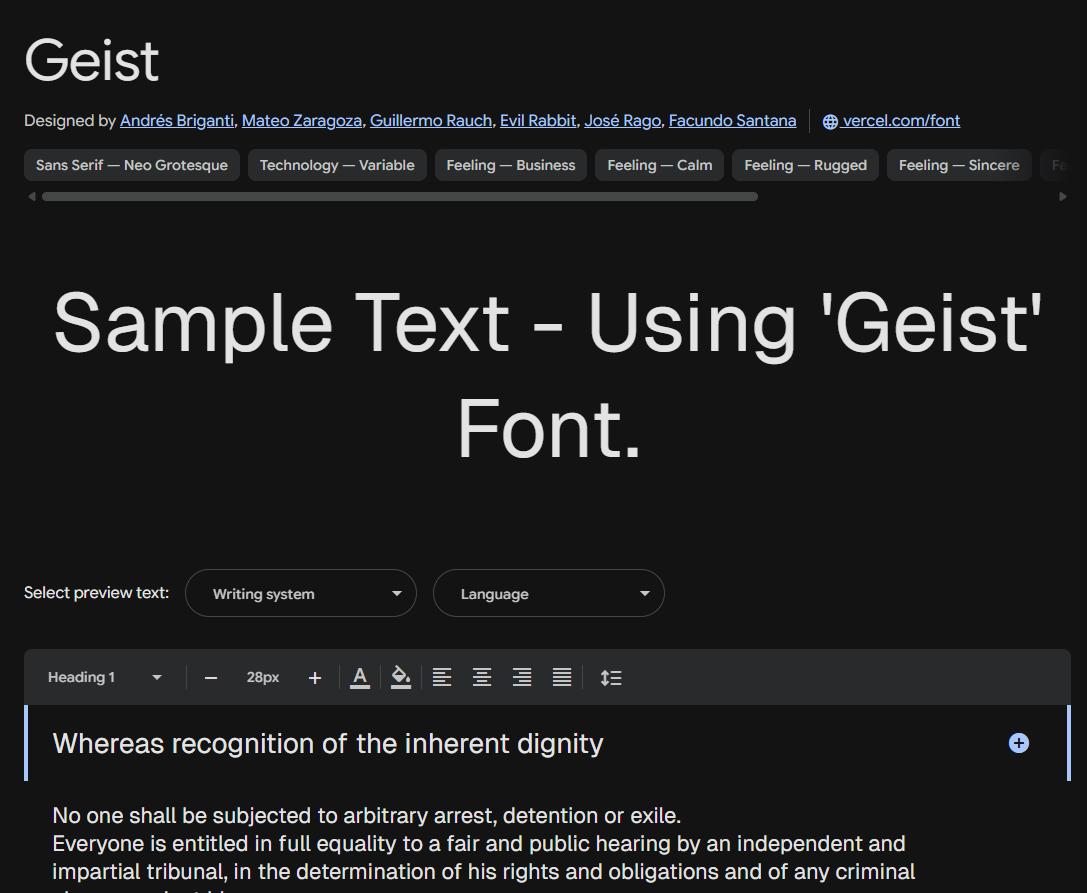The width and height of the screenshot is (1087, 893).
Task: Open designer Facundo Santana link
Action: click(x=732, y=121)
